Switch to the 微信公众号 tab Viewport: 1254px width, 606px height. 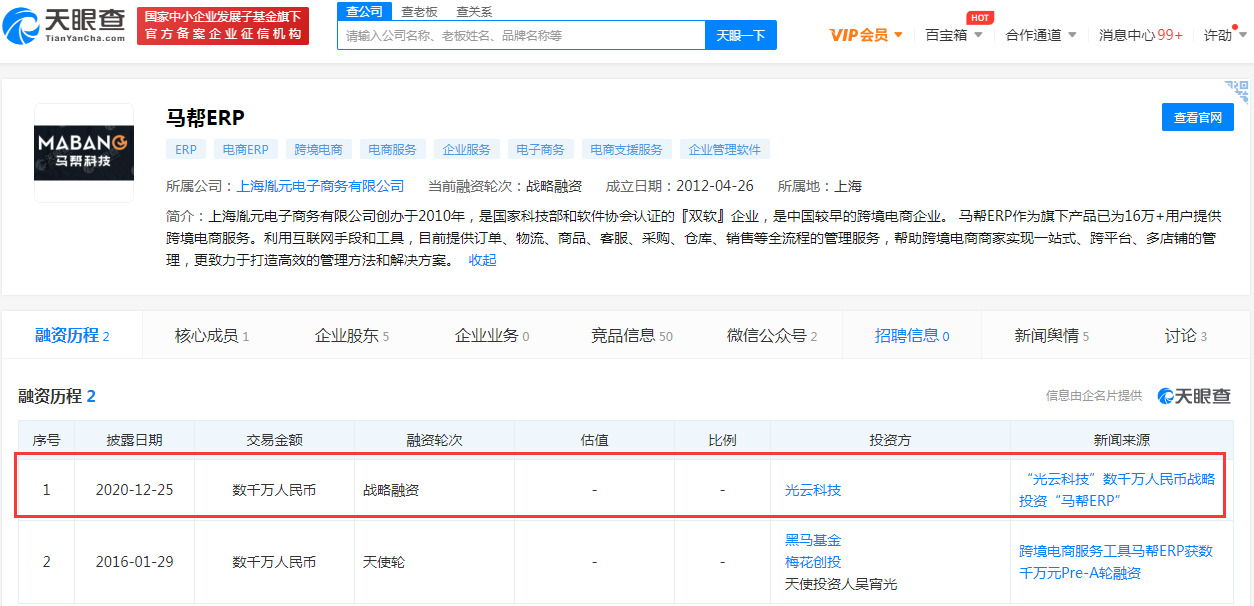pos(772,336)
